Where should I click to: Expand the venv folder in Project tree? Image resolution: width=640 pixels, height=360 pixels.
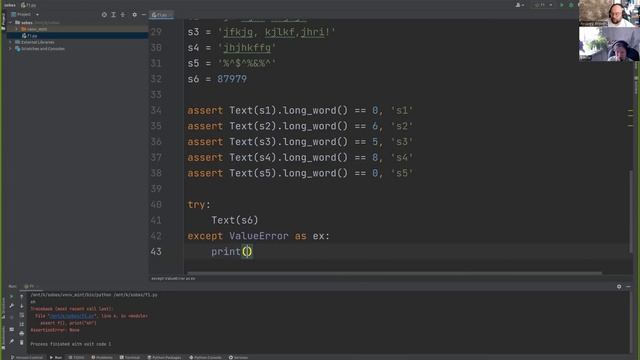(x=16, y=29)
